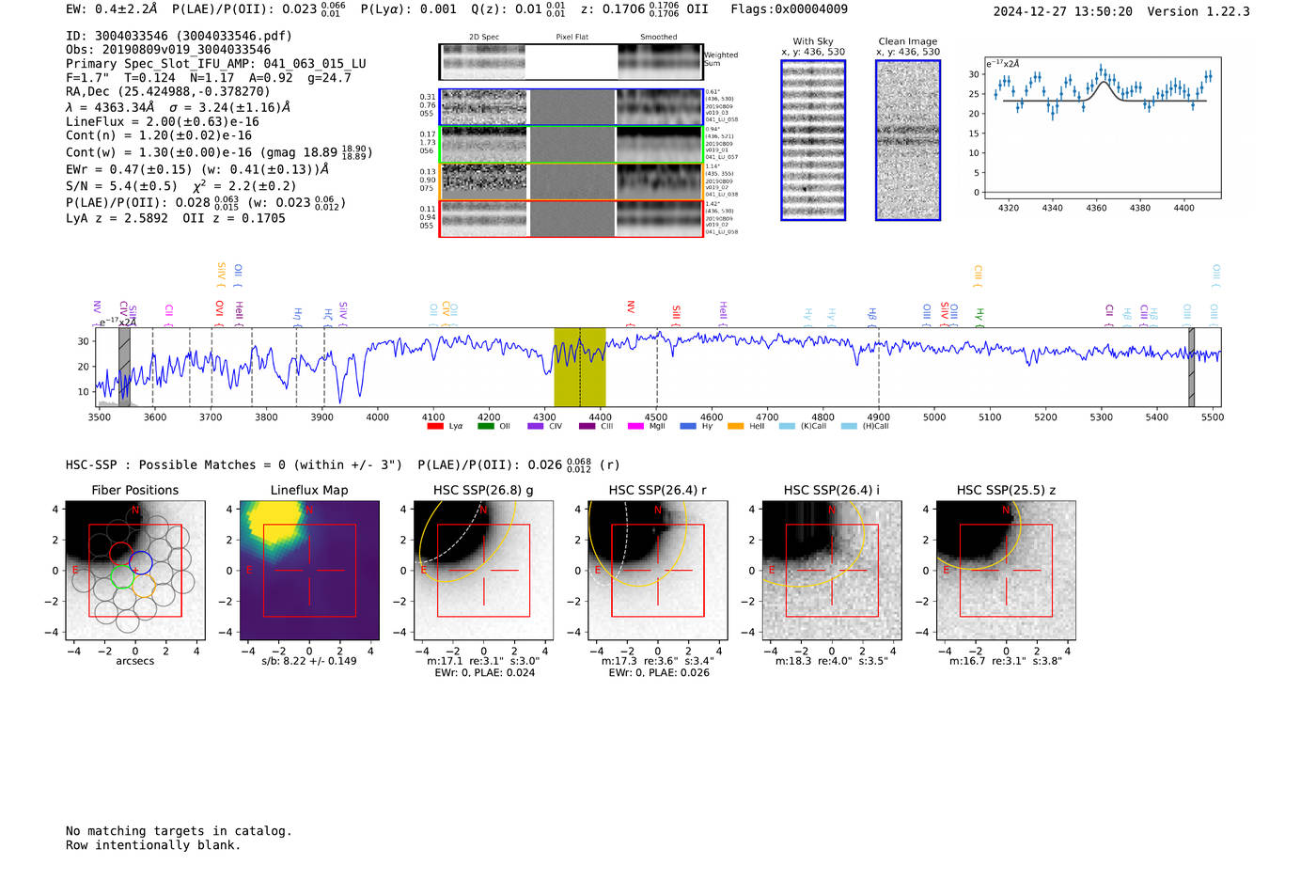Screen dimensions: 1316x896
Task: Click the m:17.1 caption under g image
Action: [x=483, y=661]
